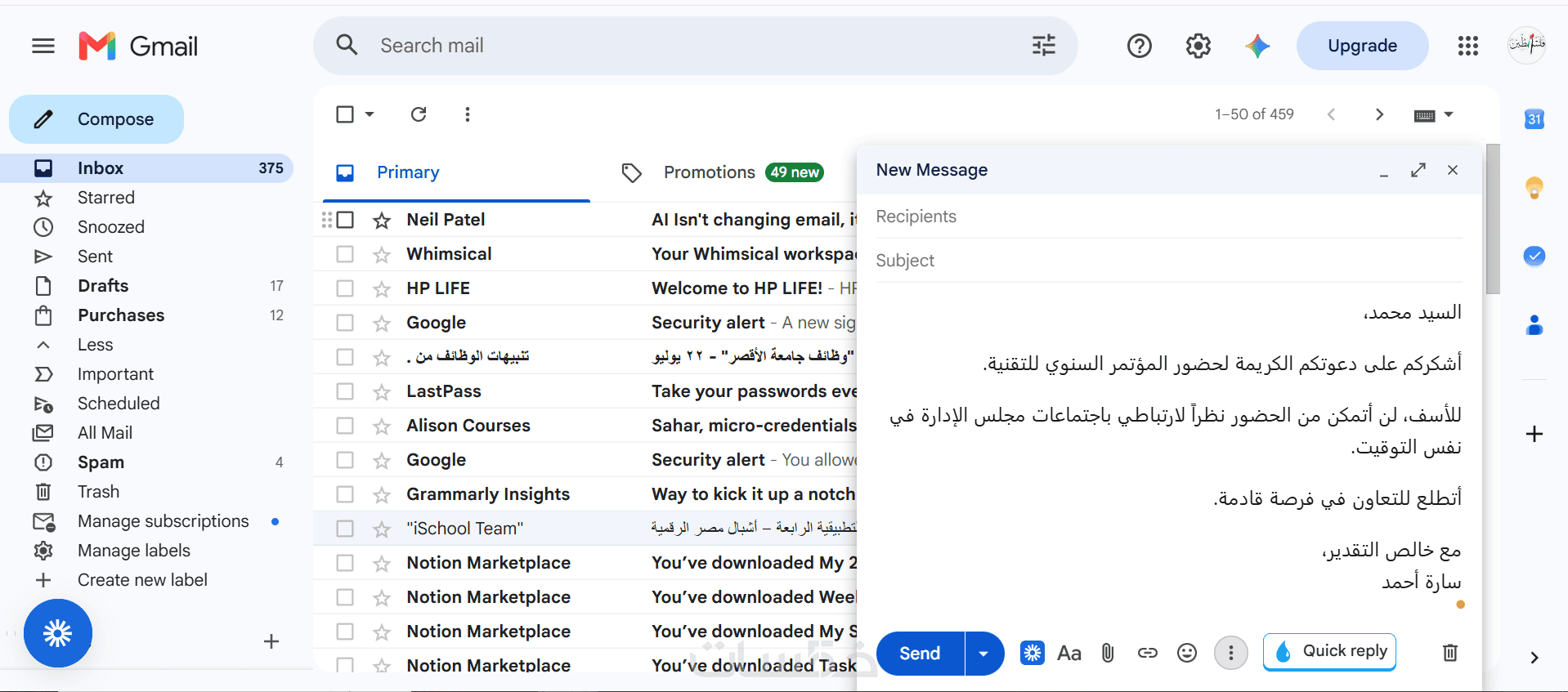Screen dimensions: 1568x692
Task: Select the HP LIFE email checkbox
Action: pyautogui.click(x=345, y=288)
